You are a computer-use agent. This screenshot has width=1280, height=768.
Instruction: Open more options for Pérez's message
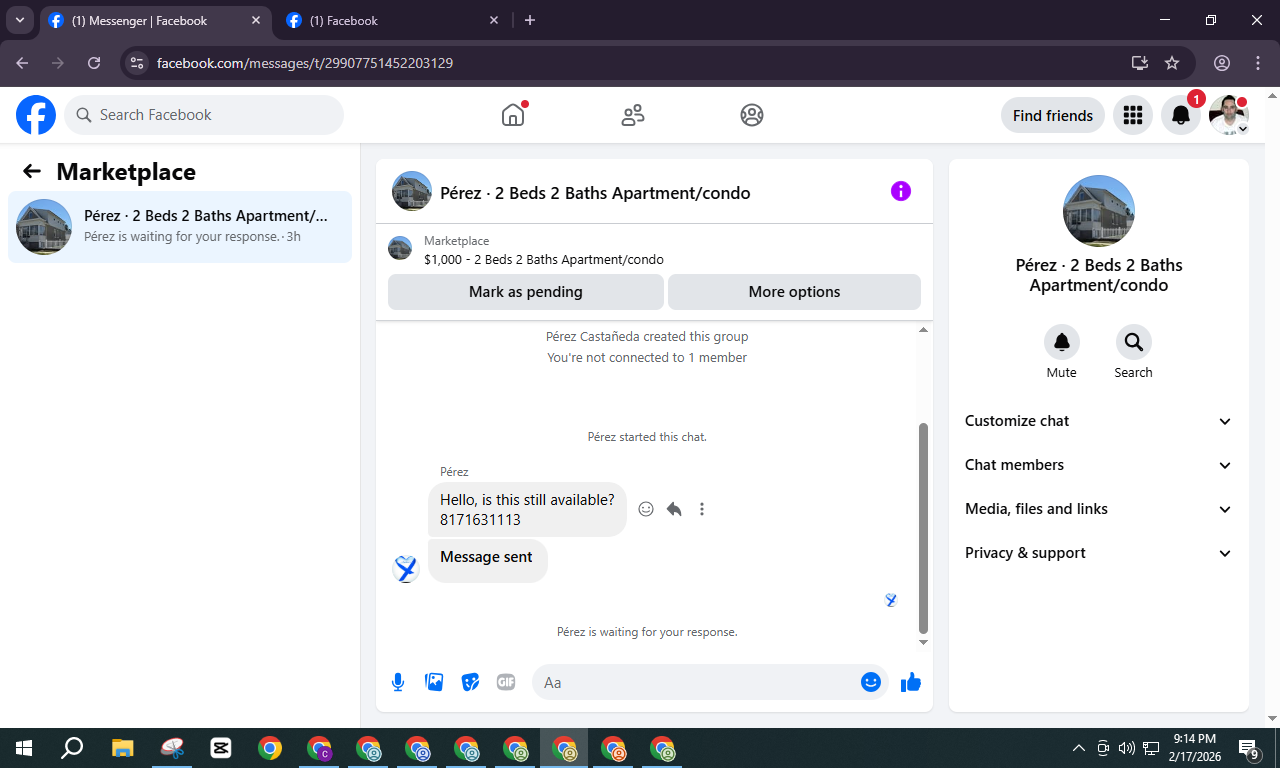[702, 509]
